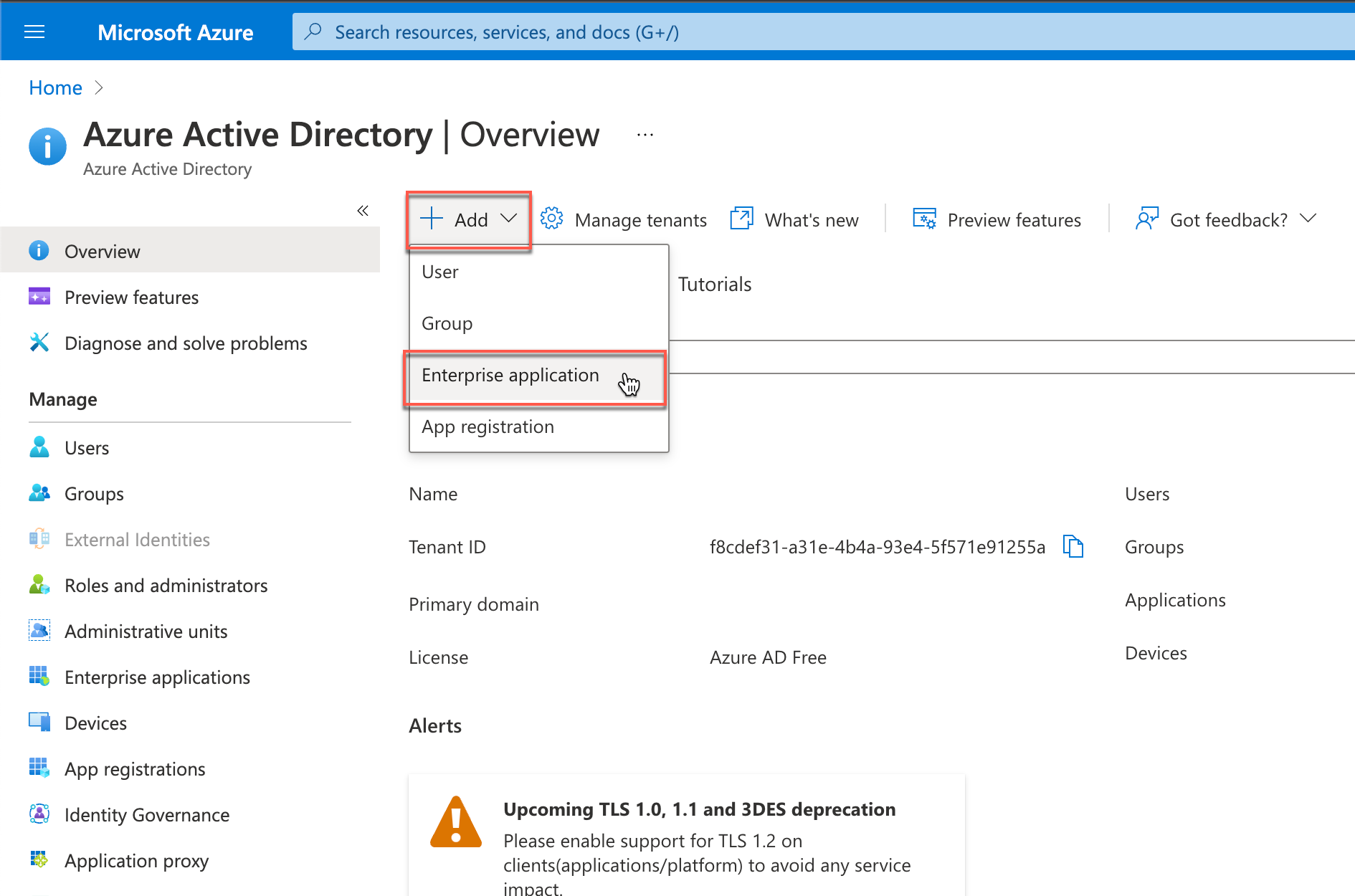The height and width of the screenshot is (896, 1355).
Task: Click the Azure AD Free license value
Action: pyautogui.click(x=768, y=657)
